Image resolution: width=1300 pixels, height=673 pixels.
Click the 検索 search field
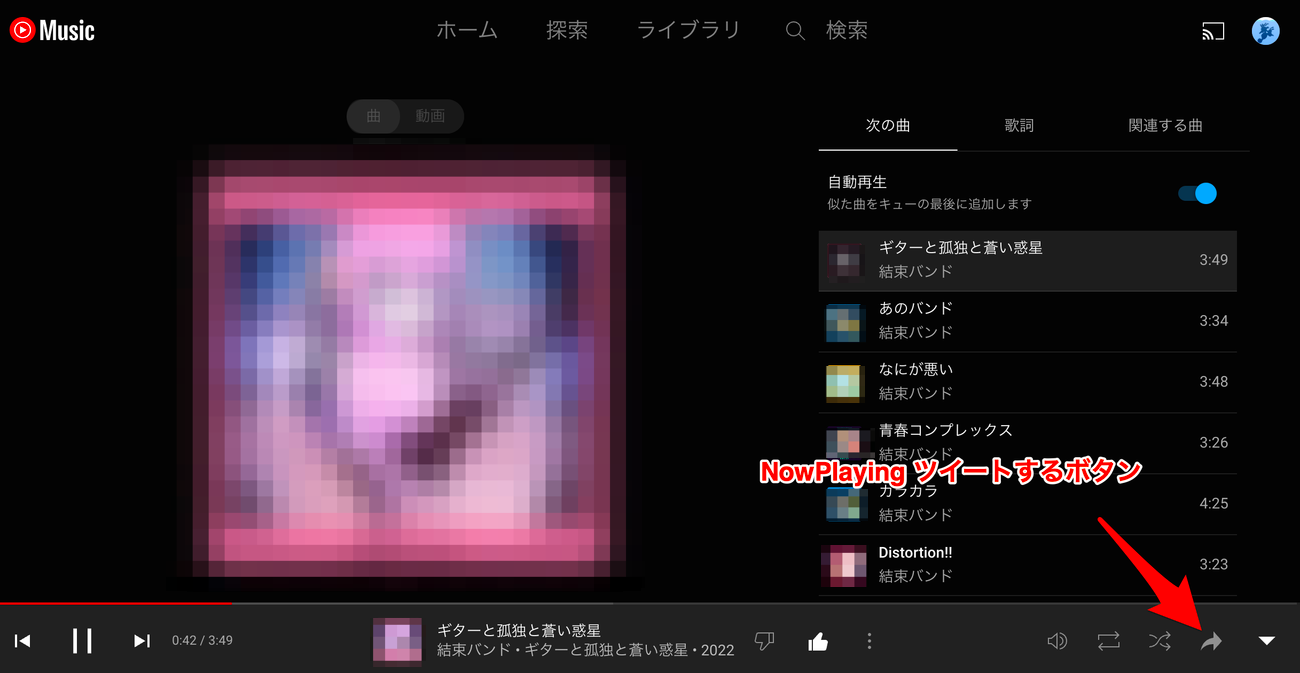click(847, 31)
